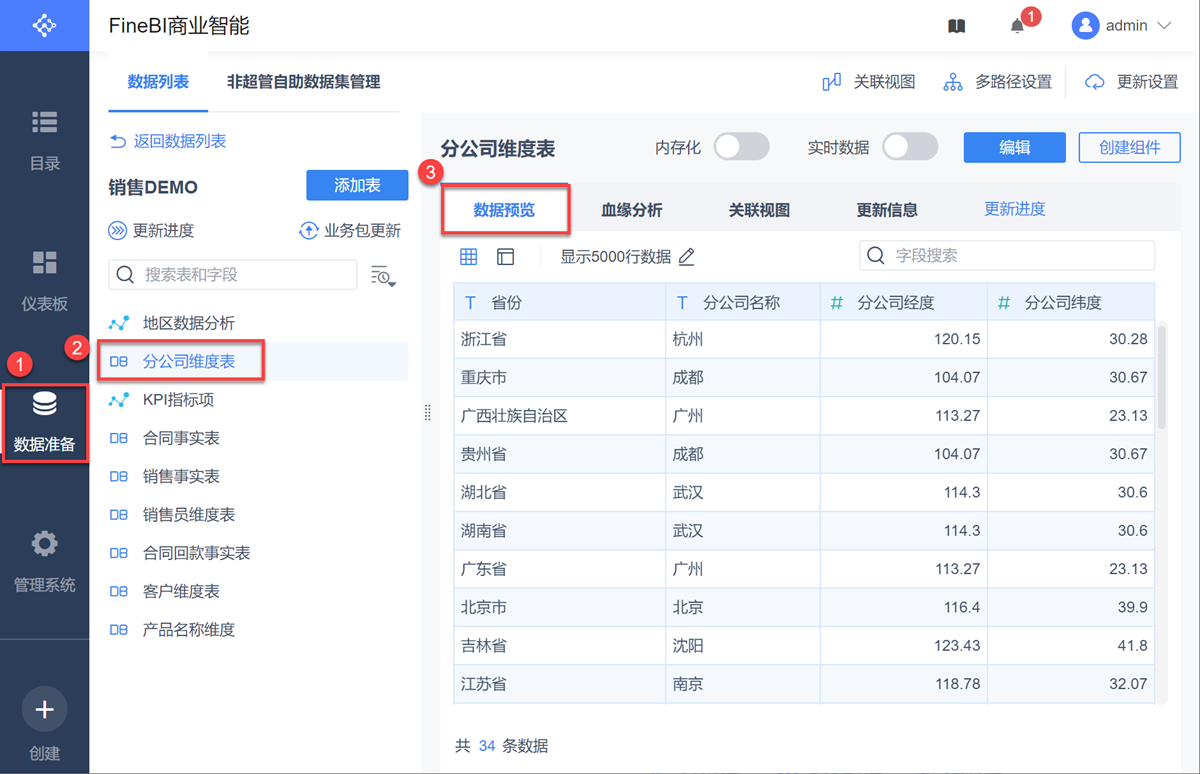Edit the 显示5000行数据 pencil icon
This screenshot has height=774, width=1200.
[x=686, y=257]
